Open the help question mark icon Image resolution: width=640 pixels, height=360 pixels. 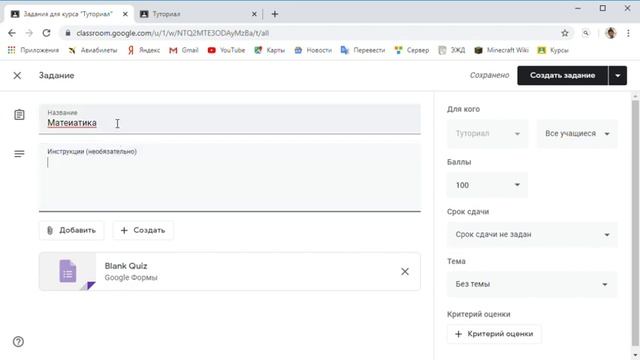coord(18,342)
